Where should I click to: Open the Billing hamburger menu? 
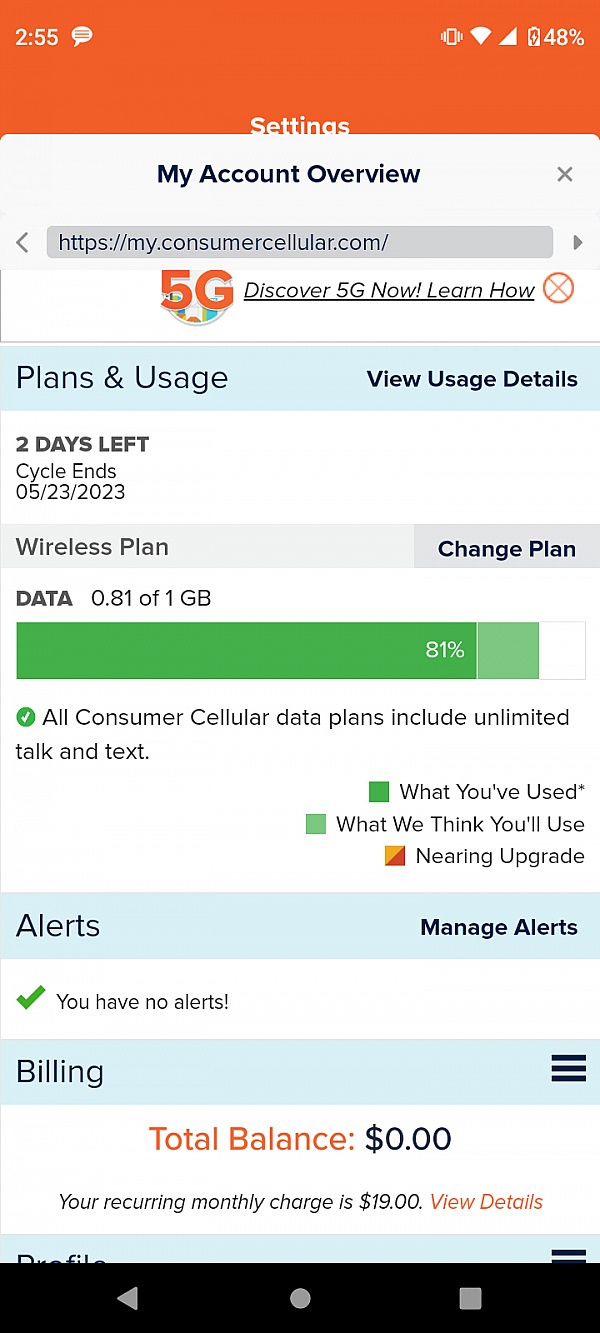pyautogui.click(x=568, y=1069)
